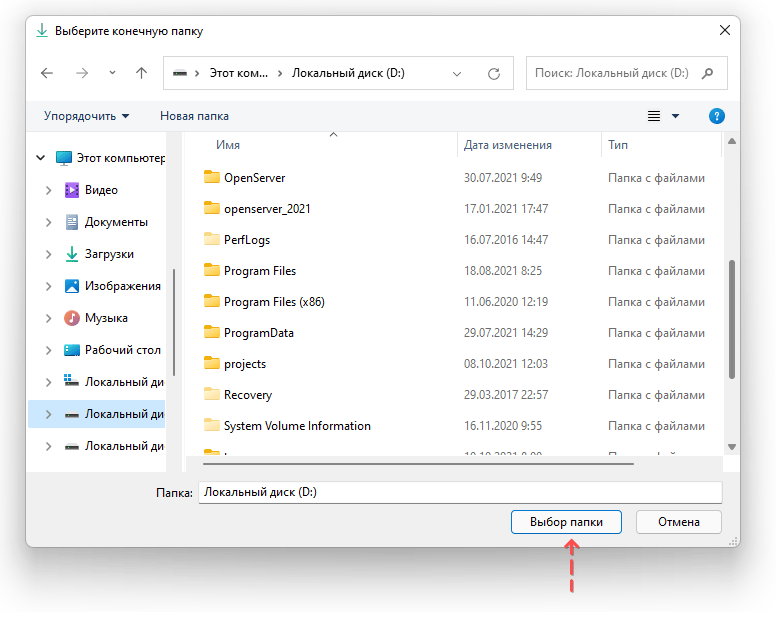This screenshot has width=776, height=618.
Task: Select the Program Files (x86) folder icon
Action: coord(212,301)
